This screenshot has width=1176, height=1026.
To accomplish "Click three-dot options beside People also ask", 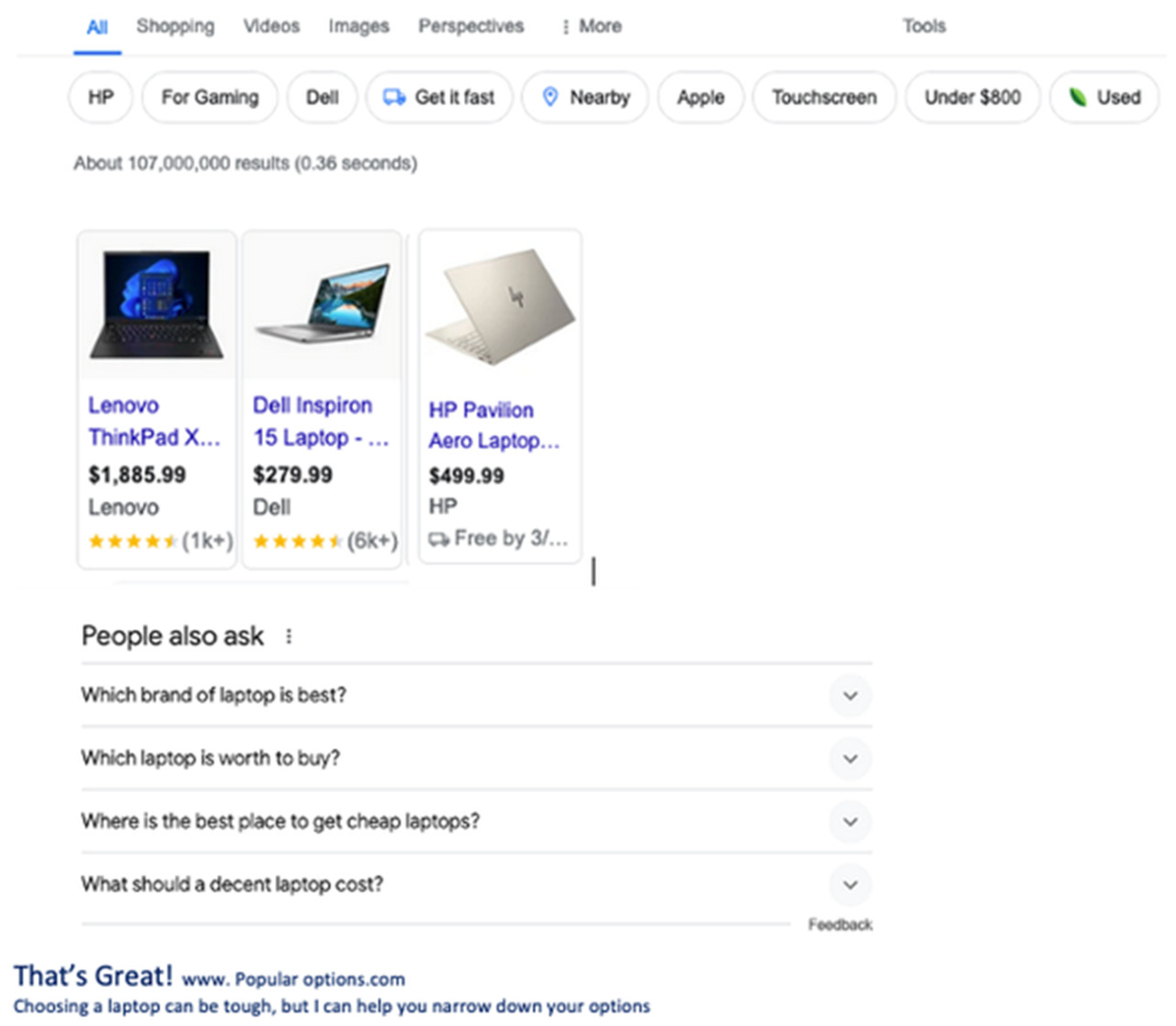I will pos(289,636).
